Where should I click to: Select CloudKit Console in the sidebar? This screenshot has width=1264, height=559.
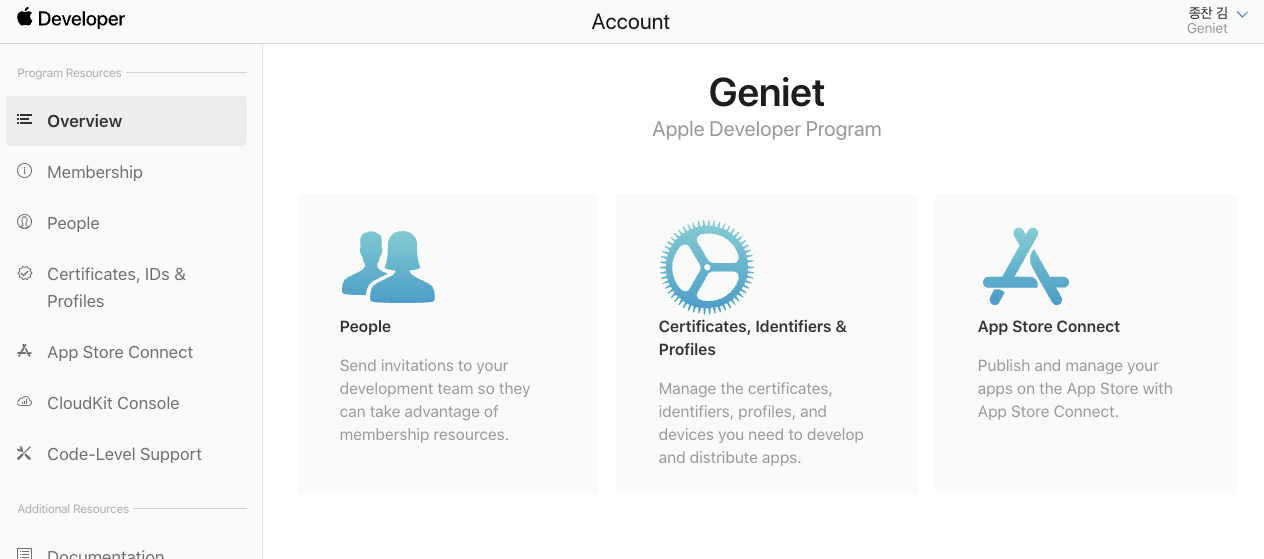click(113, 403)
